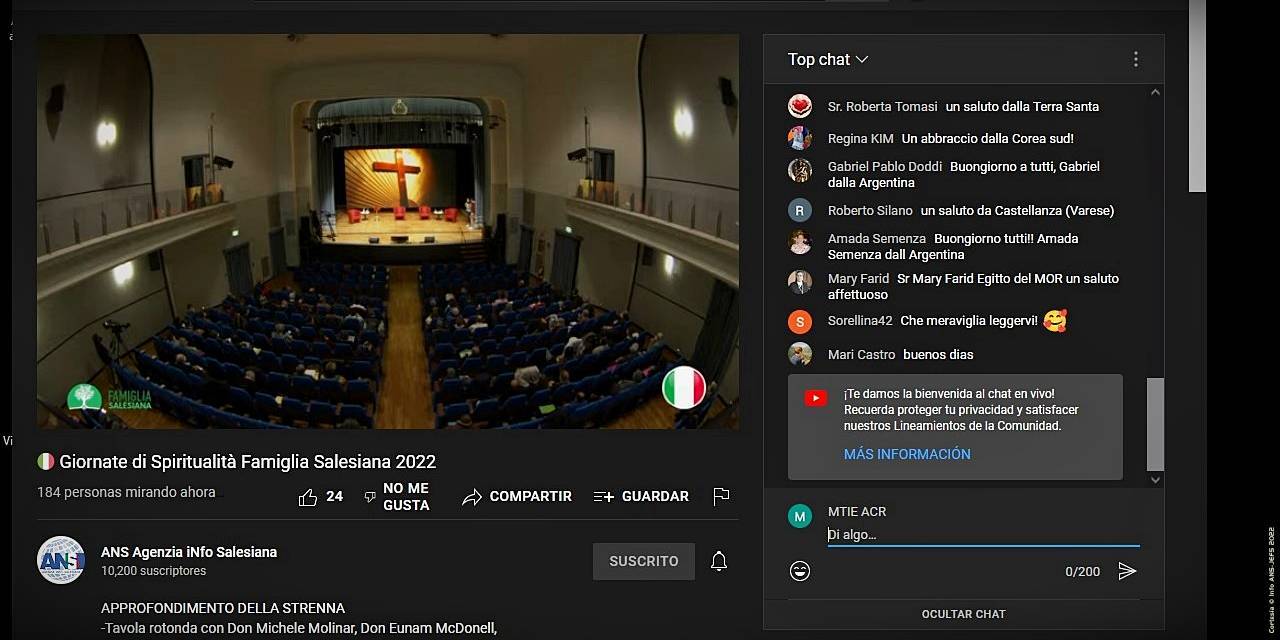
Task: Click the page vertical scrollbar thumb
Action: (1197, 95)
